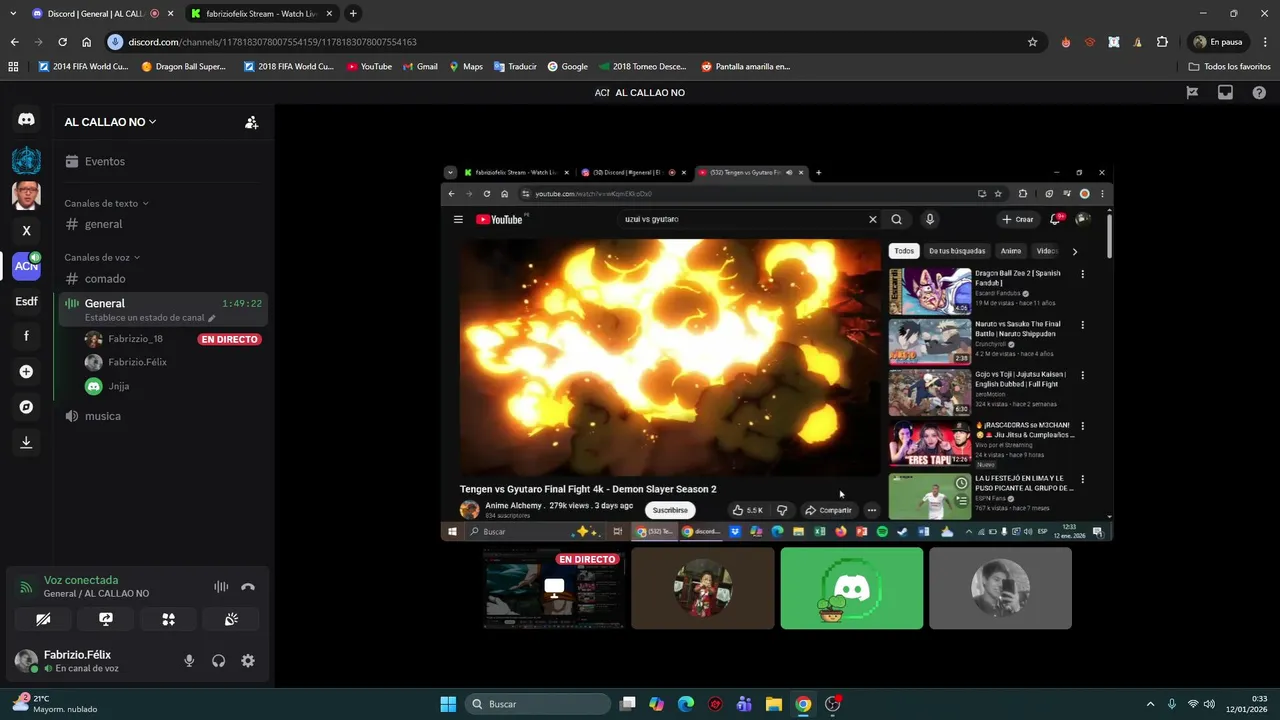Click the Windows taskbar Buscar search box
The width and height of the screenshot is (1280, 720).
click(x=538, y=704)
